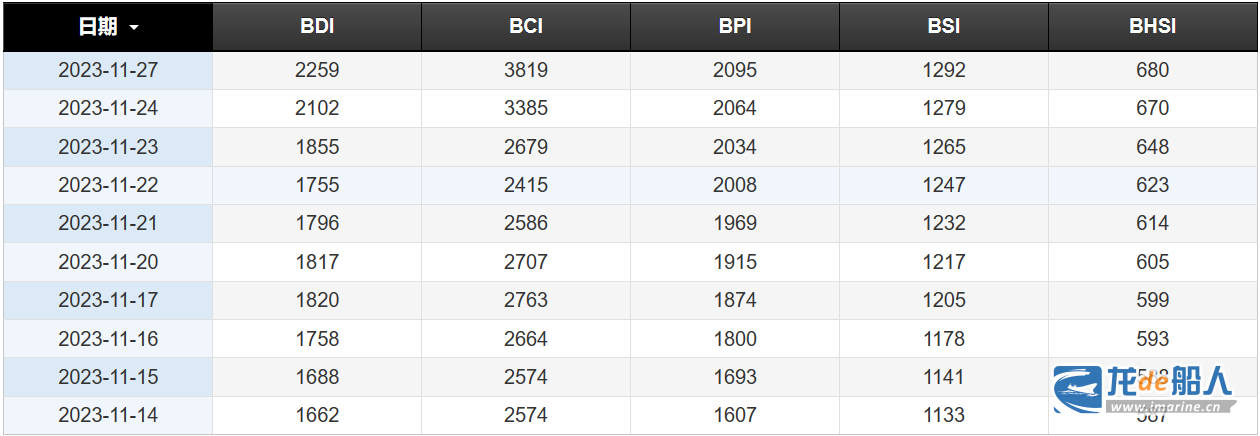This screenshot has width=1260, height=436.
Task: Click the BHSI column header
Action: coord(1152,27)
